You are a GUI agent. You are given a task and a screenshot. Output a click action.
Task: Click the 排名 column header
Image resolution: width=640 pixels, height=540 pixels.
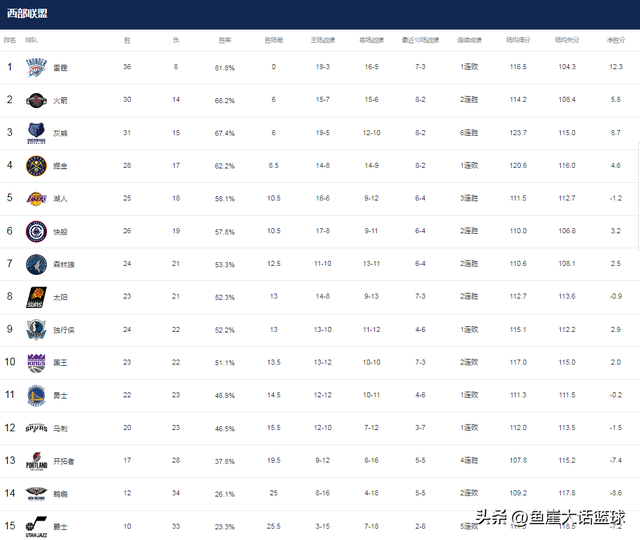pyautogui.click(x=10, y=40)
